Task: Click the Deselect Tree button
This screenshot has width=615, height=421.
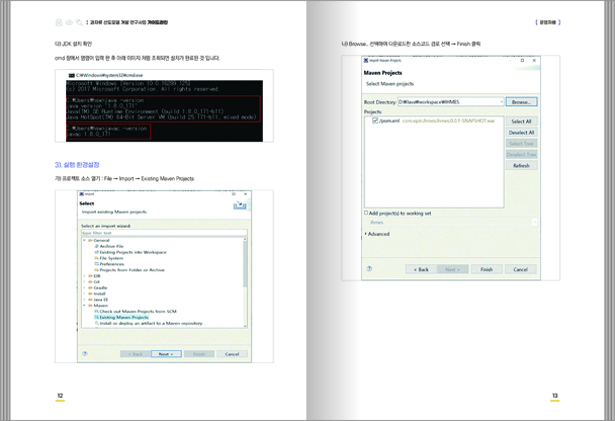Action: 521,155
